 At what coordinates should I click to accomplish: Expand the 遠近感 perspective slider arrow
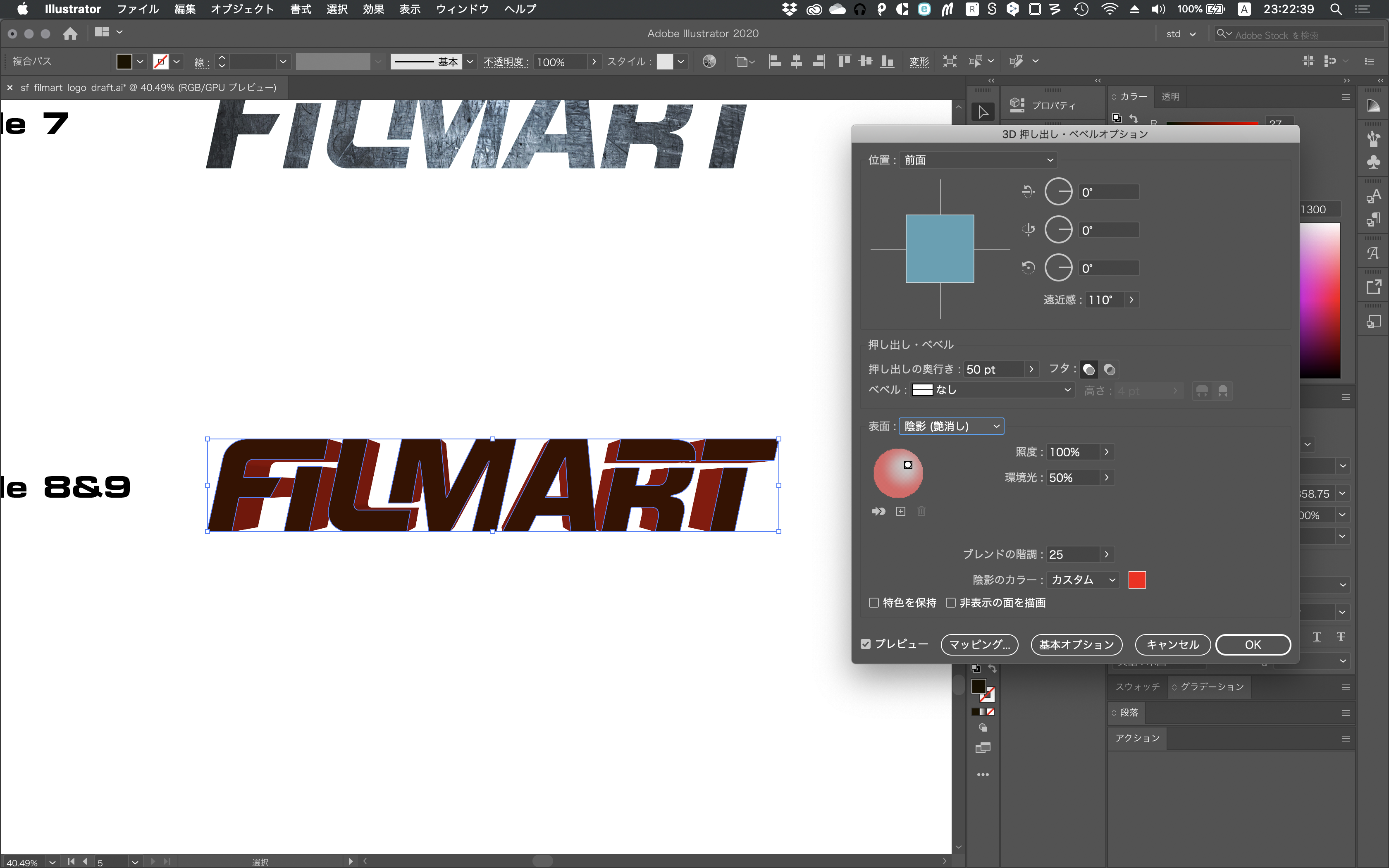point(1131,300)
